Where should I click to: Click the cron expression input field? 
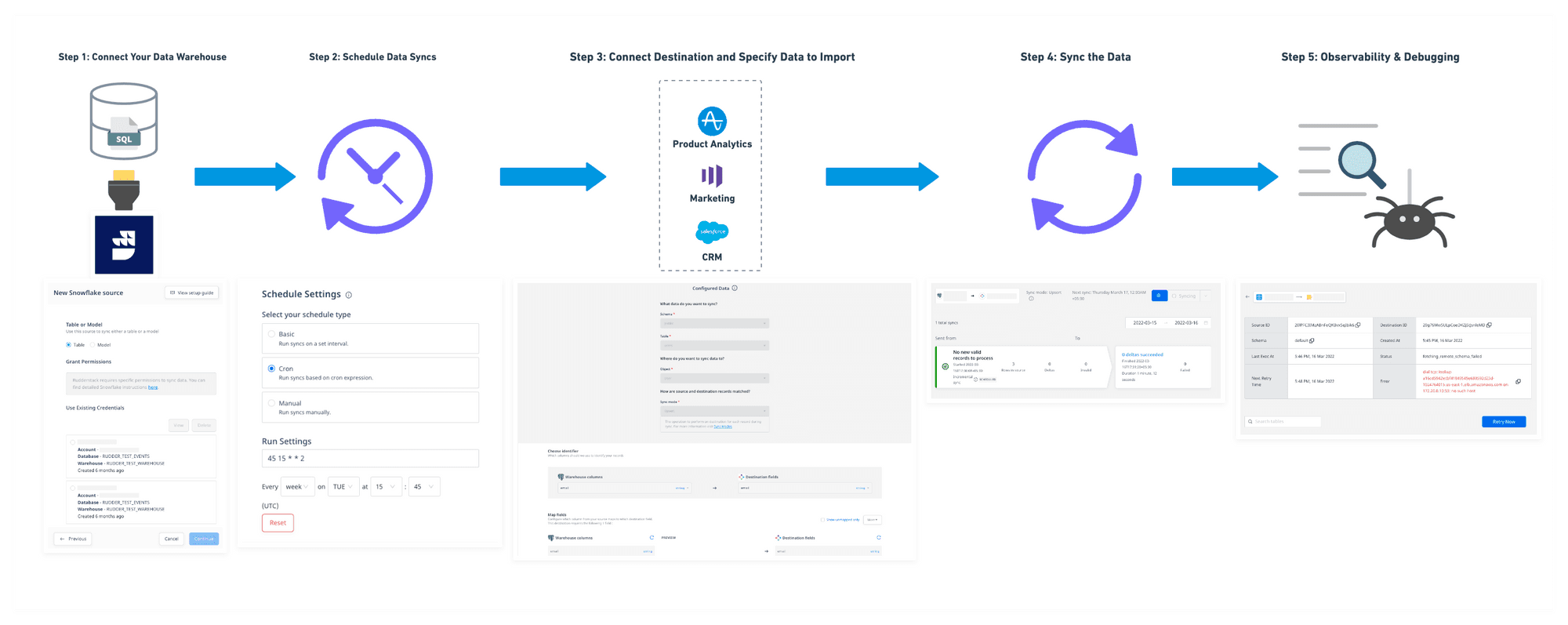(370, 459)
